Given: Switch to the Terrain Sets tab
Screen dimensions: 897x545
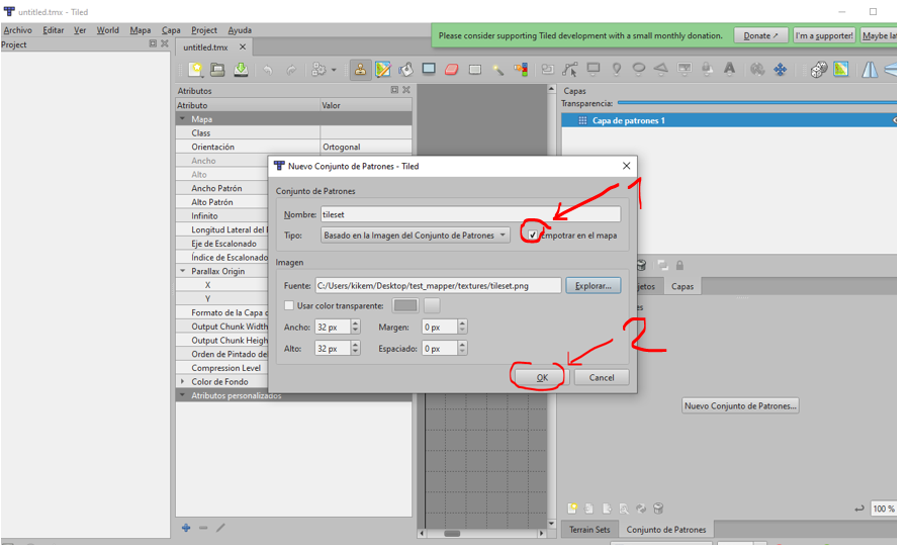Looking at the screenshot, I should [589, 529].
